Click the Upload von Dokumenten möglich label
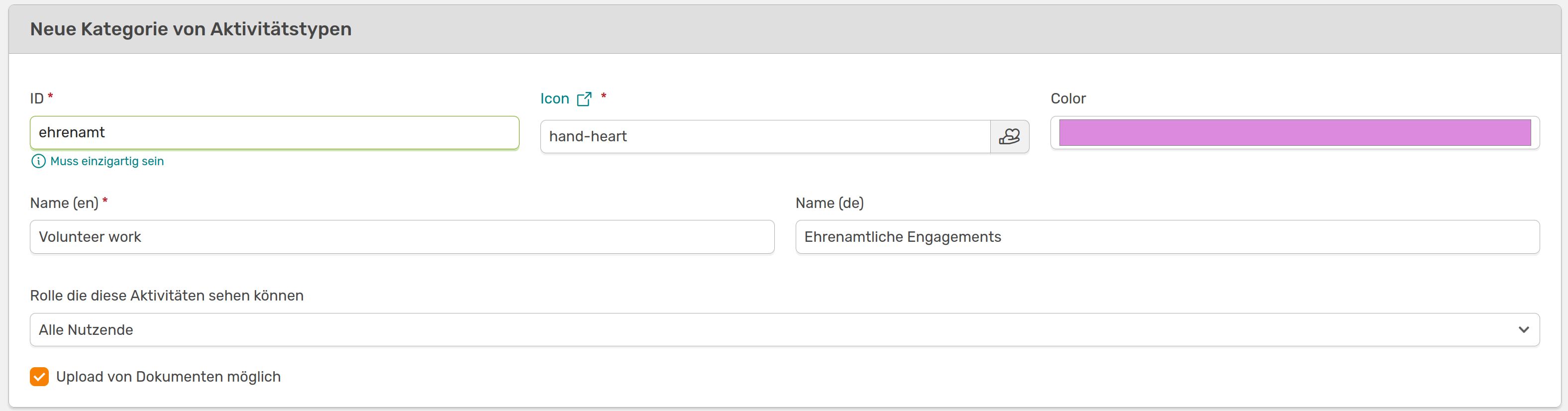This screenshot has height=411, width=1568. 169,377
